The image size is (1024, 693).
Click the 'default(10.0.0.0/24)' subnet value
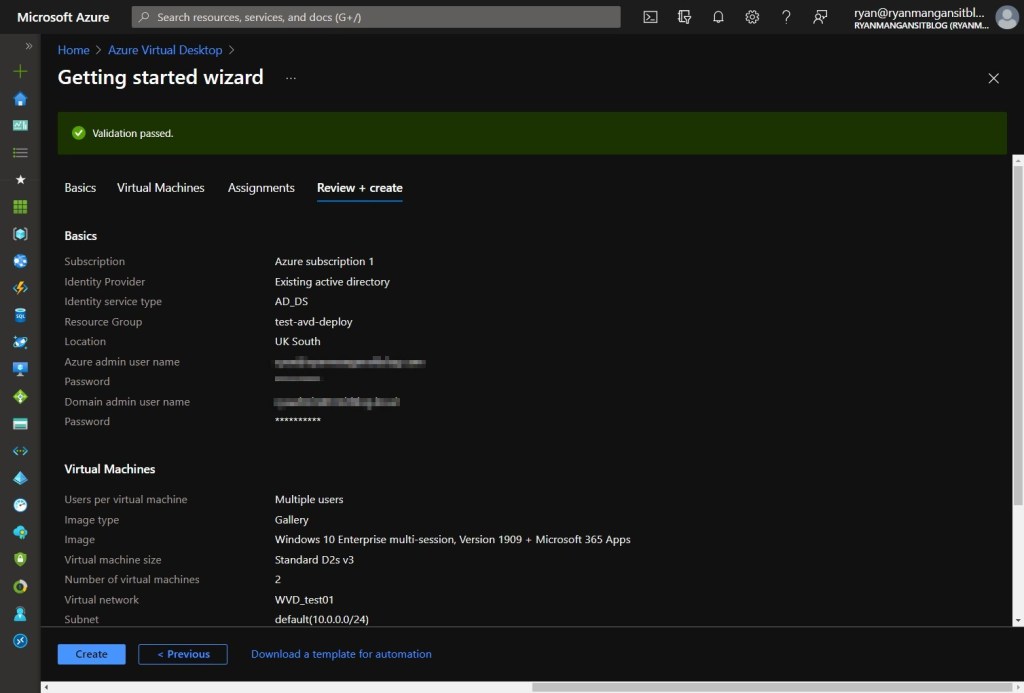321,619
